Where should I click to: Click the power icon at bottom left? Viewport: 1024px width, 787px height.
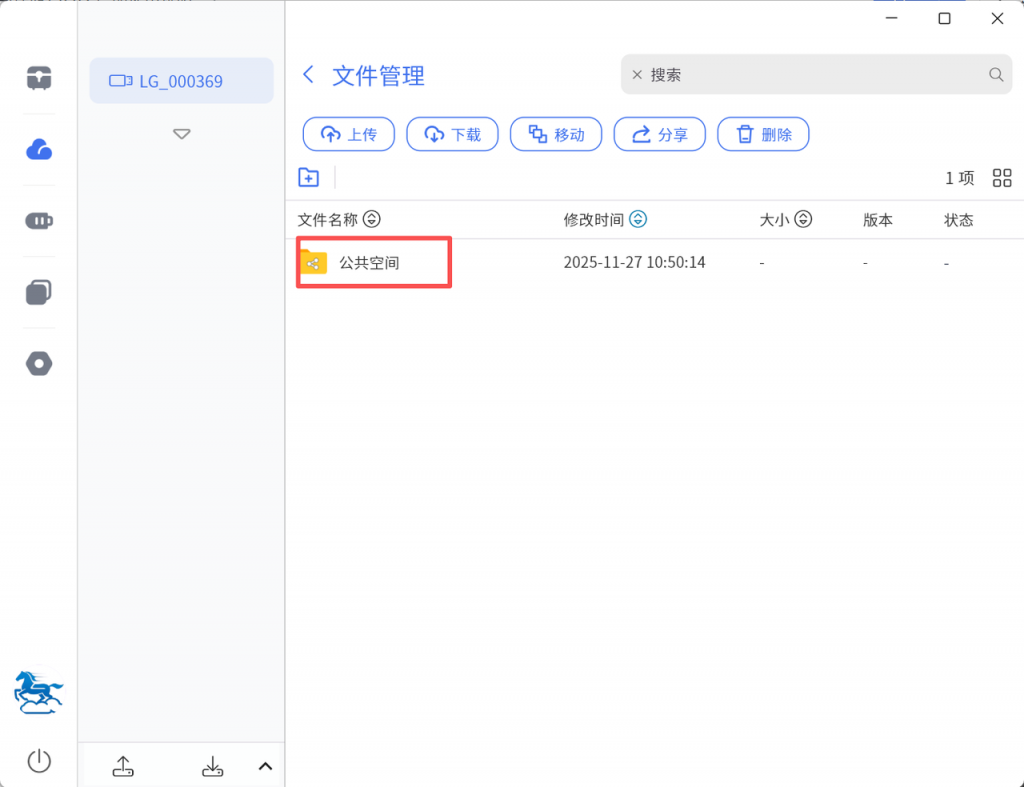coord(39,761)
